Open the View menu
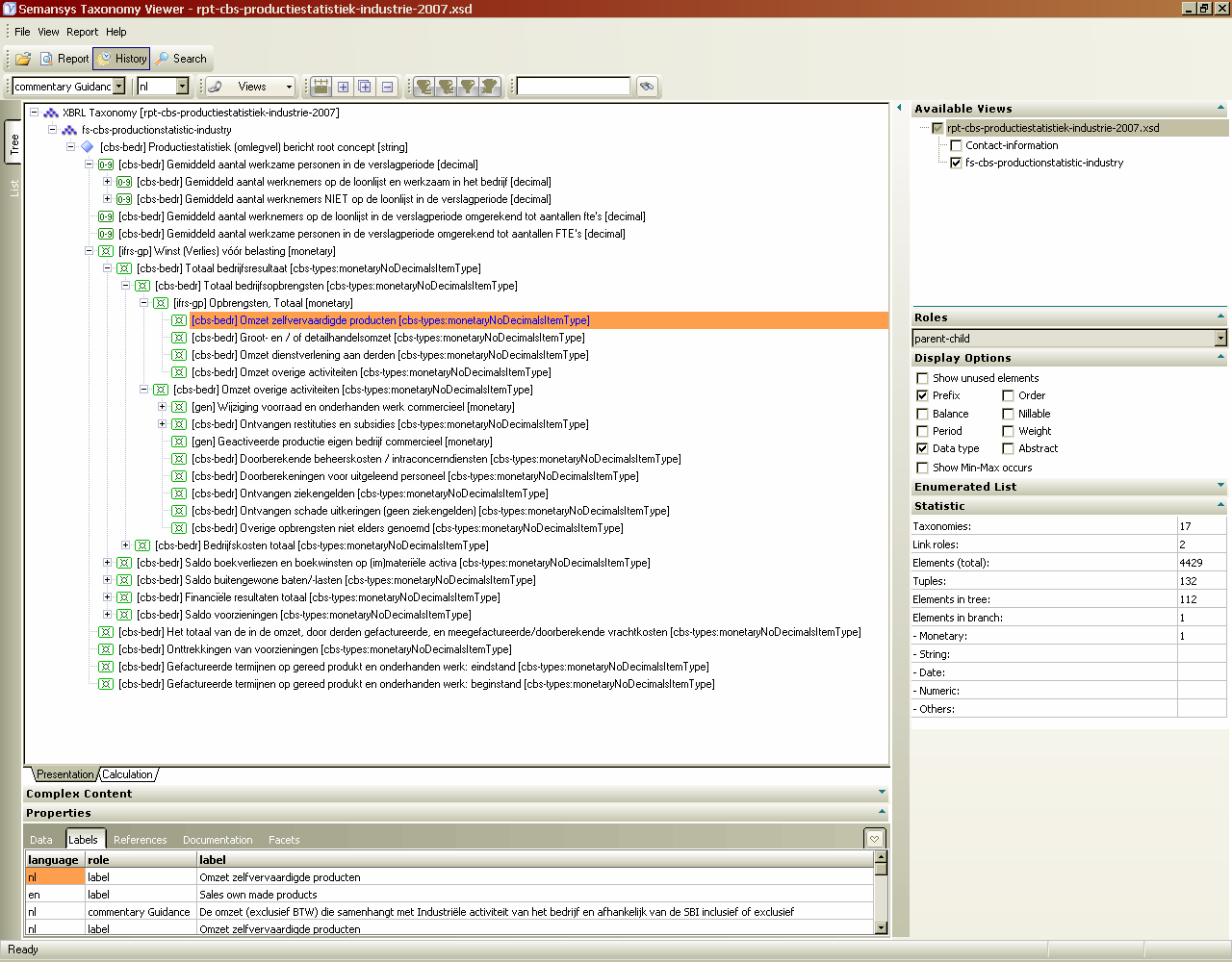This screenshot has width=1232, height=962. pyautogui.click(x=48, y=32)
